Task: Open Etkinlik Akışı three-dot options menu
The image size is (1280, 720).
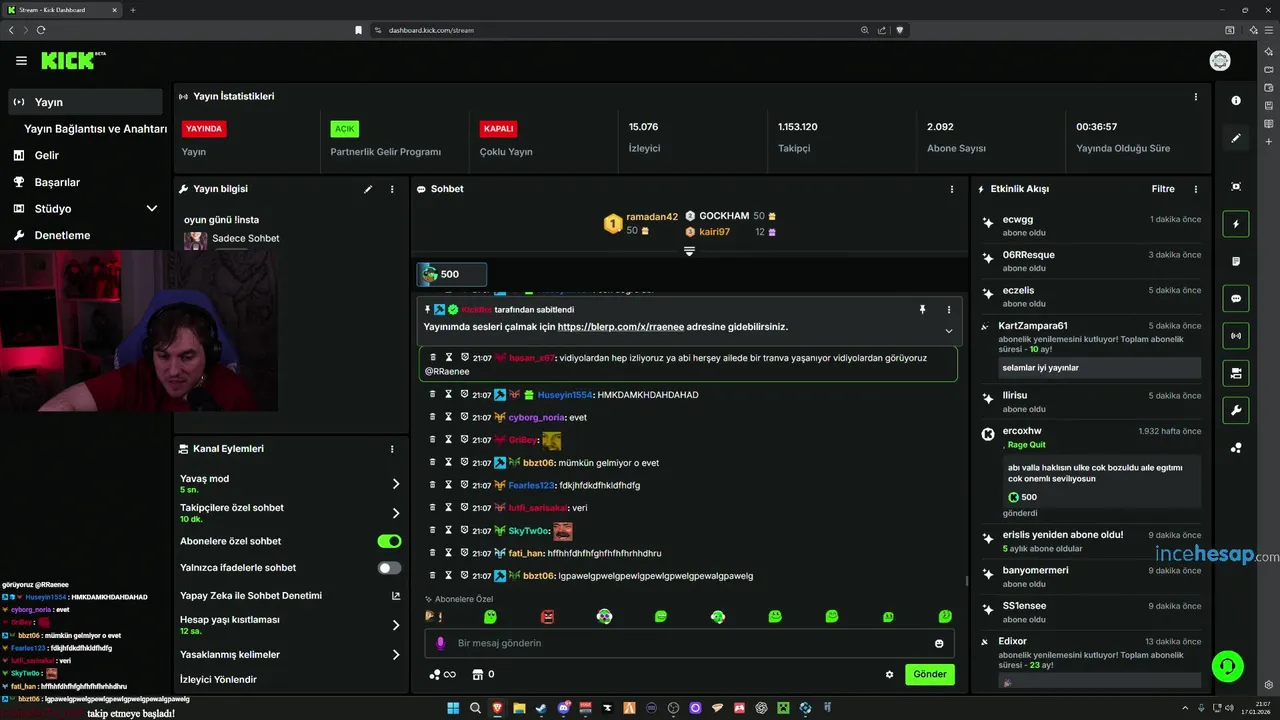Action: click(1196, 189)
